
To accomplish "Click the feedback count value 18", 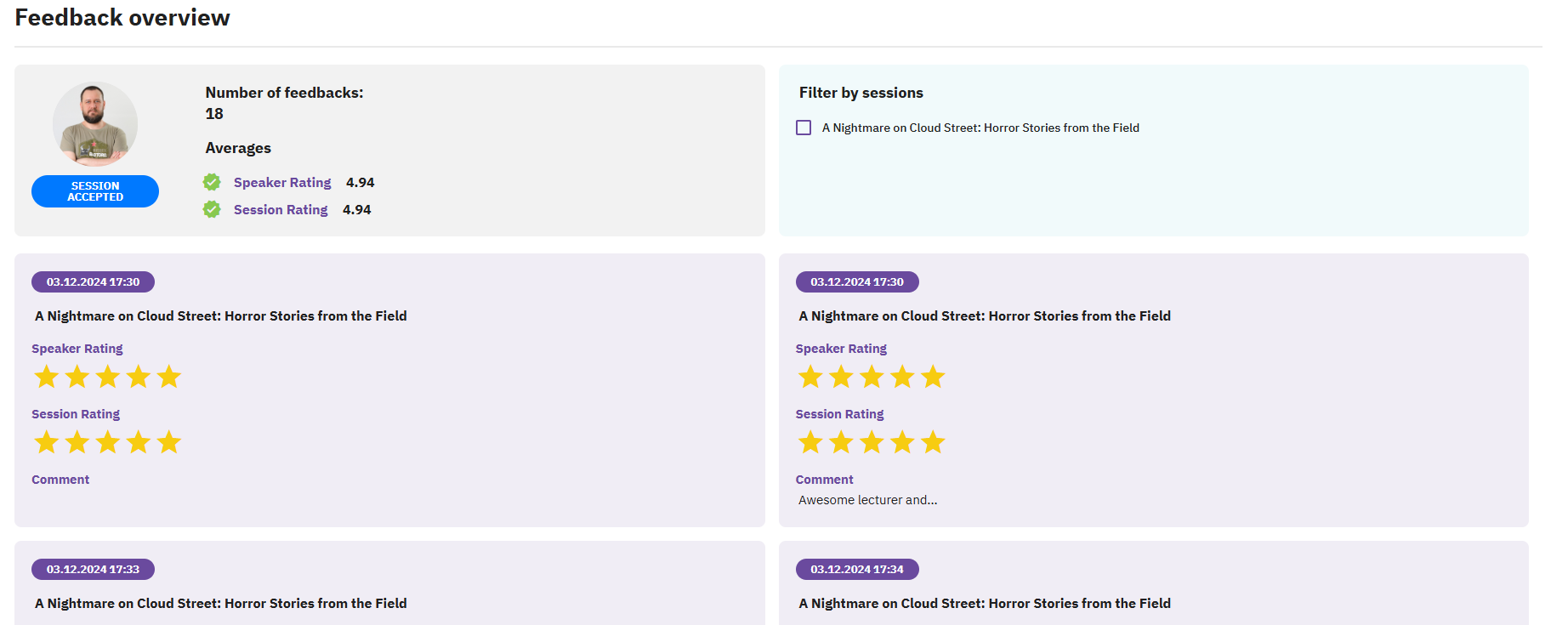I will click(214, 114).
